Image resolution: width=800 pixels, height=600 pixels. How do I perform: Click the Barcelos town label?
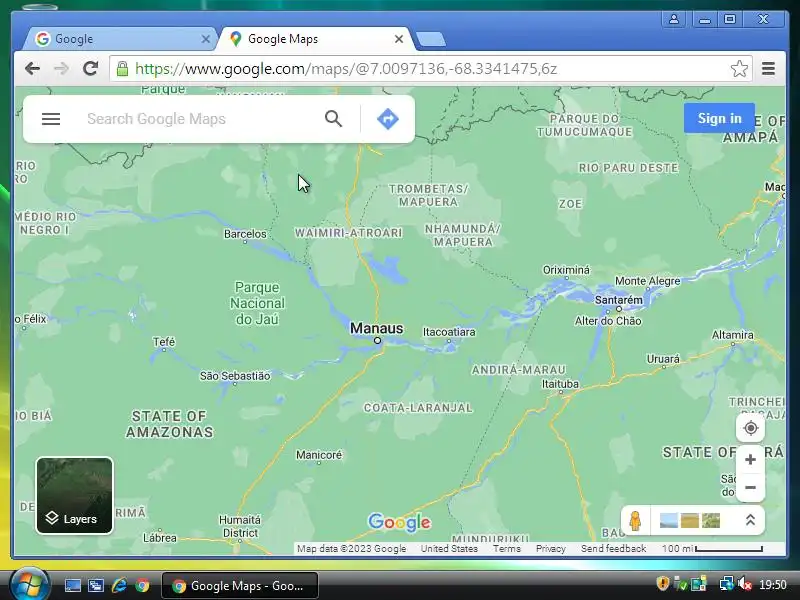(x=245, y=234)
